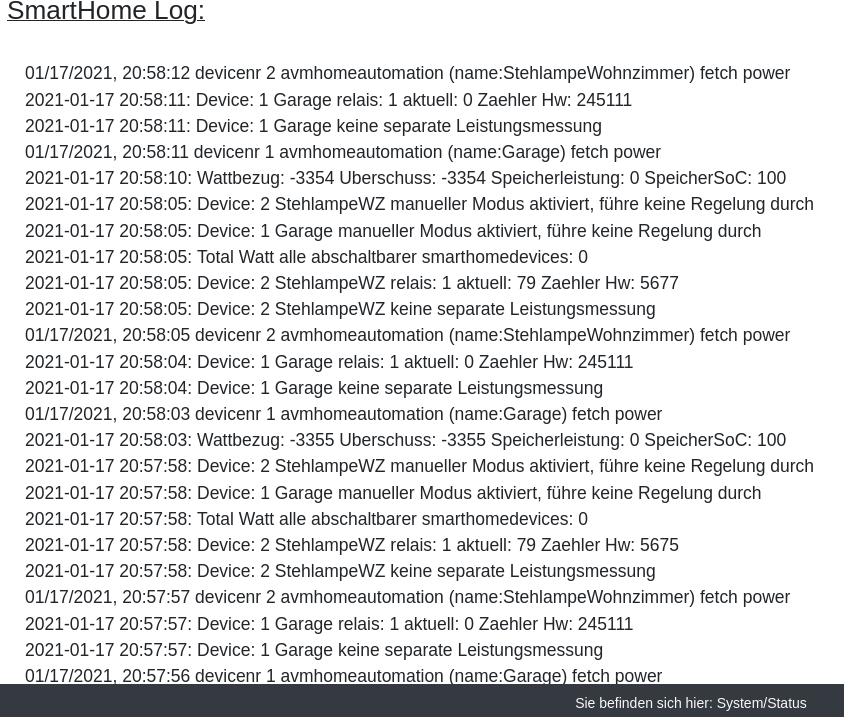
Task: Click the 20:57:58 Total Watt log line
Action: (x=306, y=519)
